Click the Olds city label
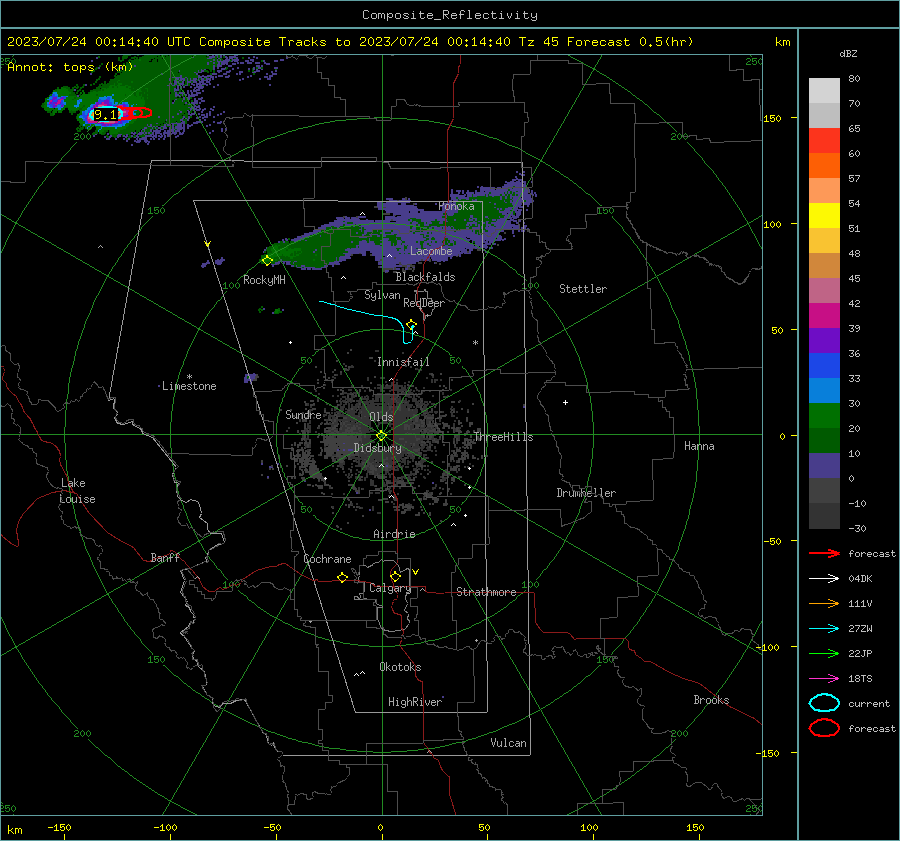 [381, 417]
